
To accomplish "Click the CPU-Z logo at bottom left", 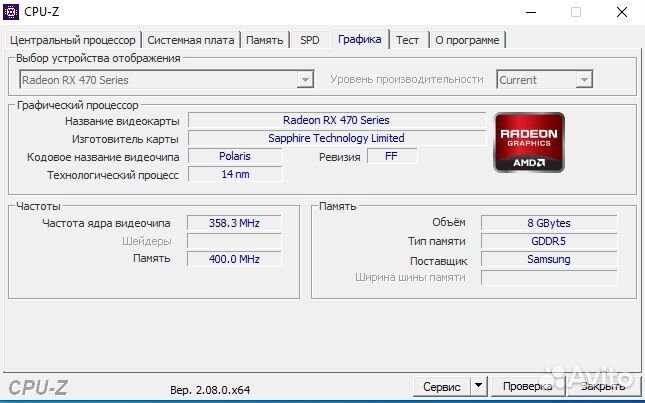I will [38, 387].
